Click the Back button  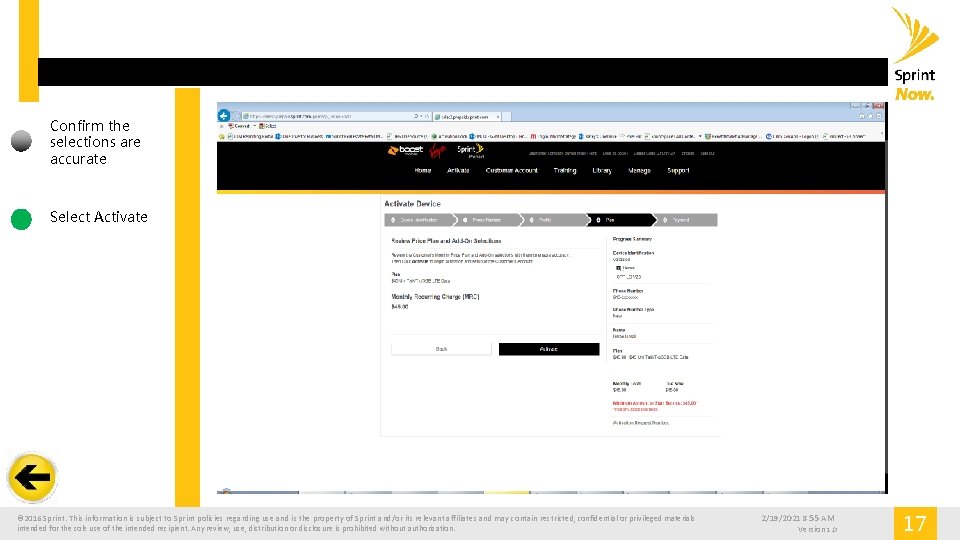(441, 349)
